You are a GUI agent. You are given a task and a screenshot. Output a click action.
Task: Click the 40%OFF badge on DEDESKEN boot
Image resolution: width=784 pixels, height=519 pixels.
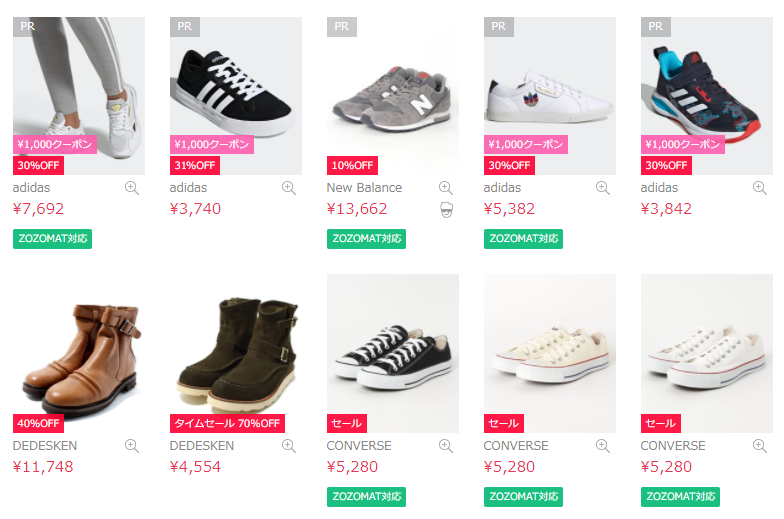click(x=37, y=423)
